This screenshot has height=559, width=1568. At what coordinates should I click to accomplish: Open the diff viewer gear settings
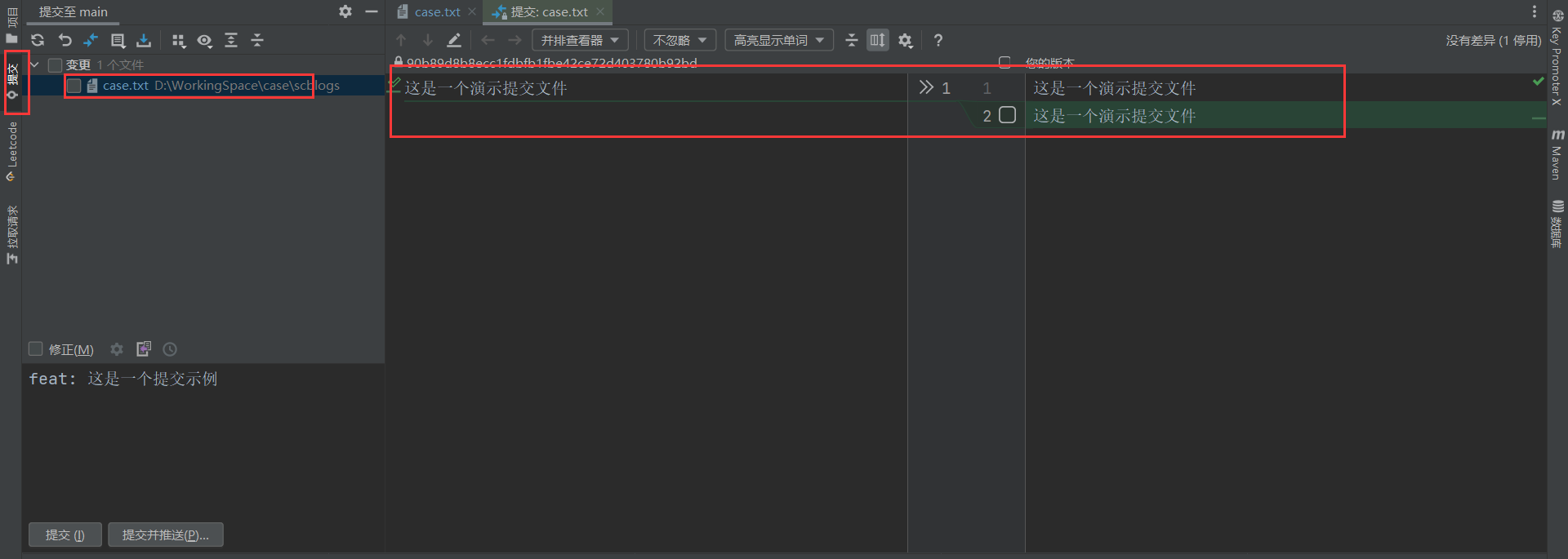pos(905,40)
